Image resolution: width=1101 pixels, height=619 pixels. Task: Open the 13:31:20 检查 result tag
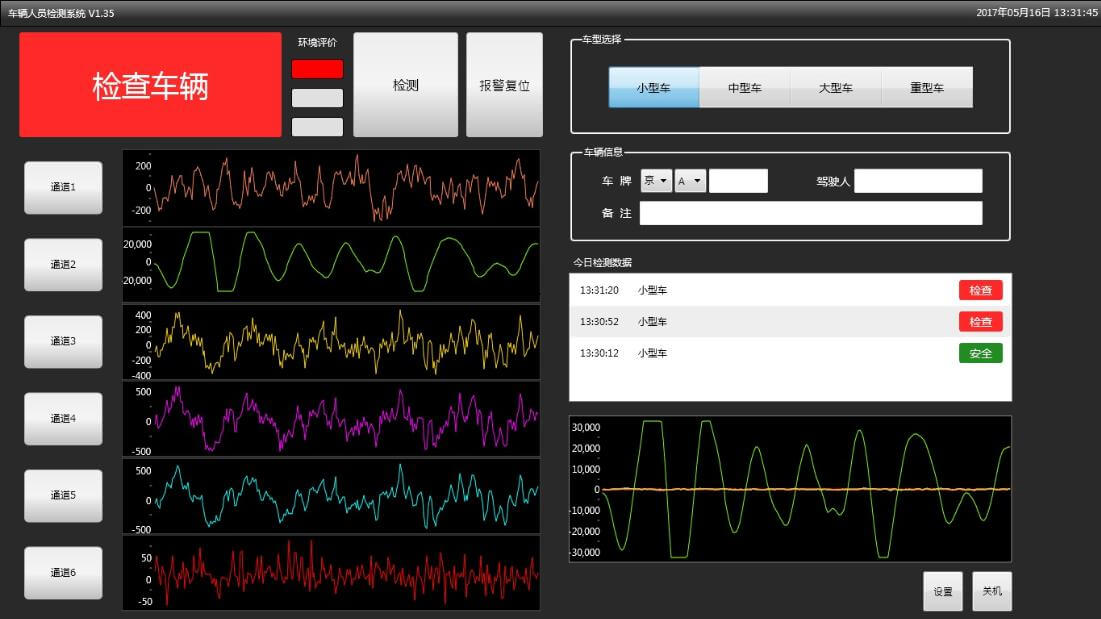(x=980, y=290)
